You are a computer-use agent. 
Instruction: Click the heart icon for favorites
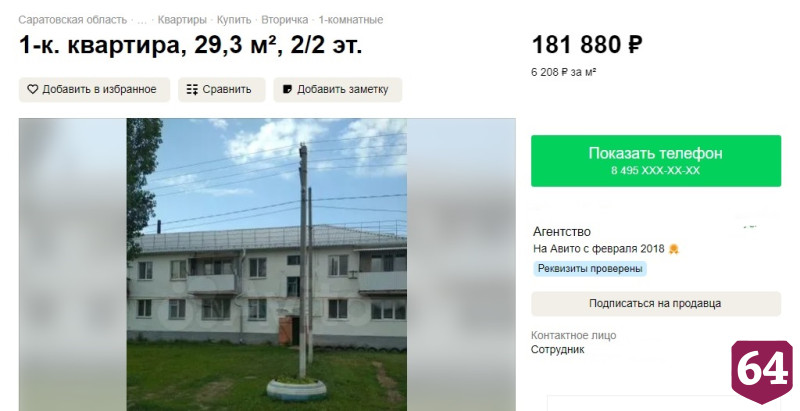(x=33, y=90)
